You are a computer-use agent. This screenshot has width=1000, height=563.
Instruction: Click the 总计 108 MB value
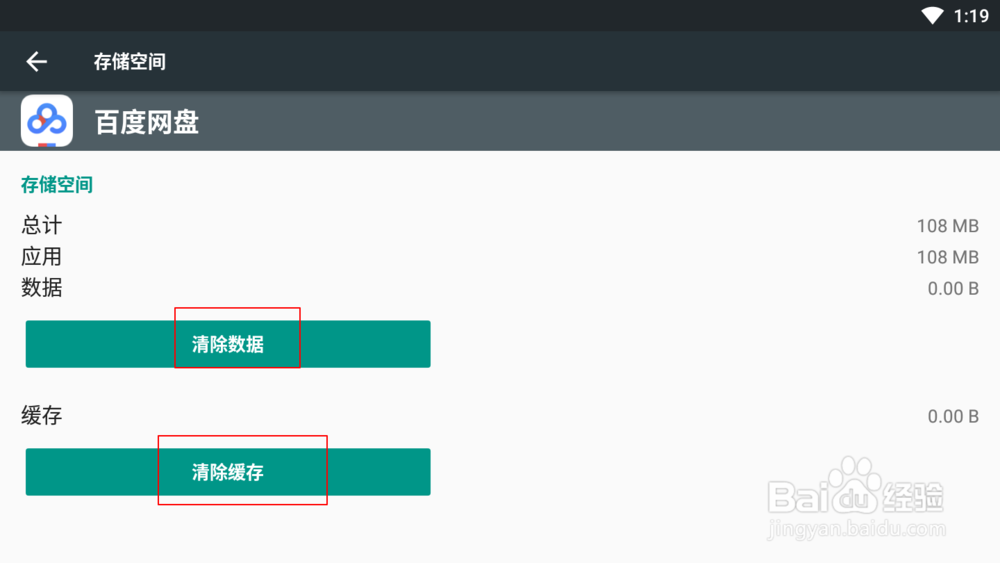(948, 226)
